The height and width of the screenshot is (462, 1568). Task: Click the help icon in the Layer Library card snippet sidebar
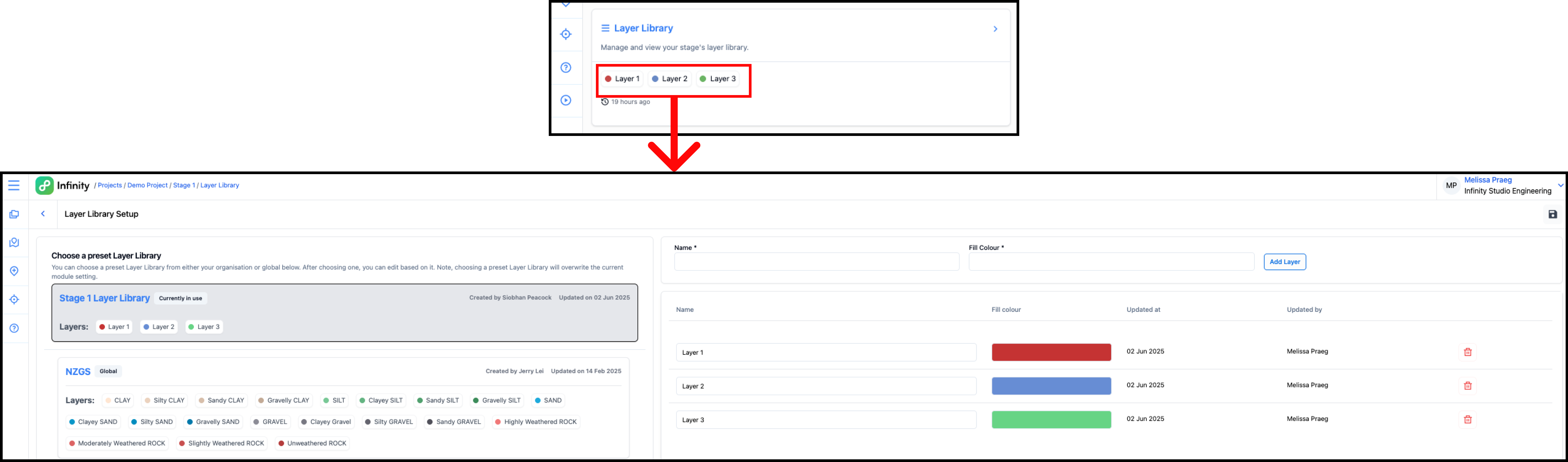tap(566, 68)
